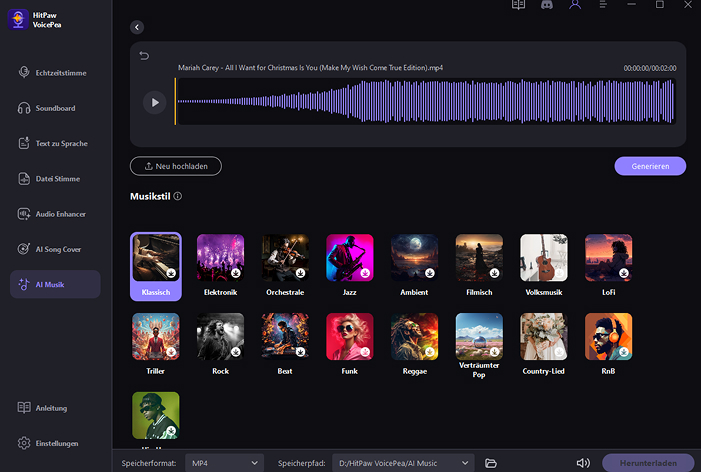
Task: Select AI Musik in sidebar
Action: (x=55, y=284)
